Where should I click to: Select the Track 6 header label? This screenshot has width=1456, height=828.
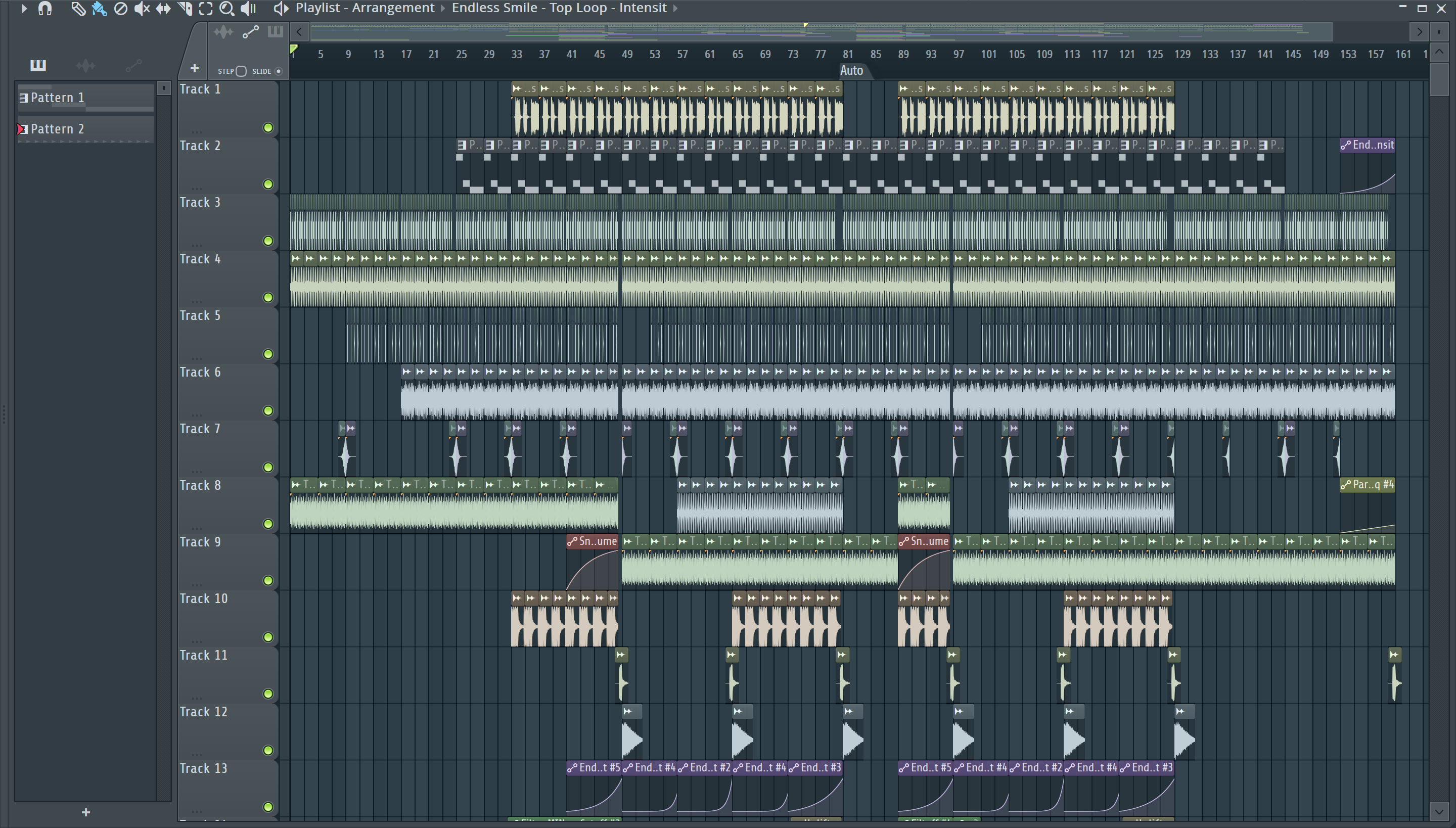[x=200, y=373]
